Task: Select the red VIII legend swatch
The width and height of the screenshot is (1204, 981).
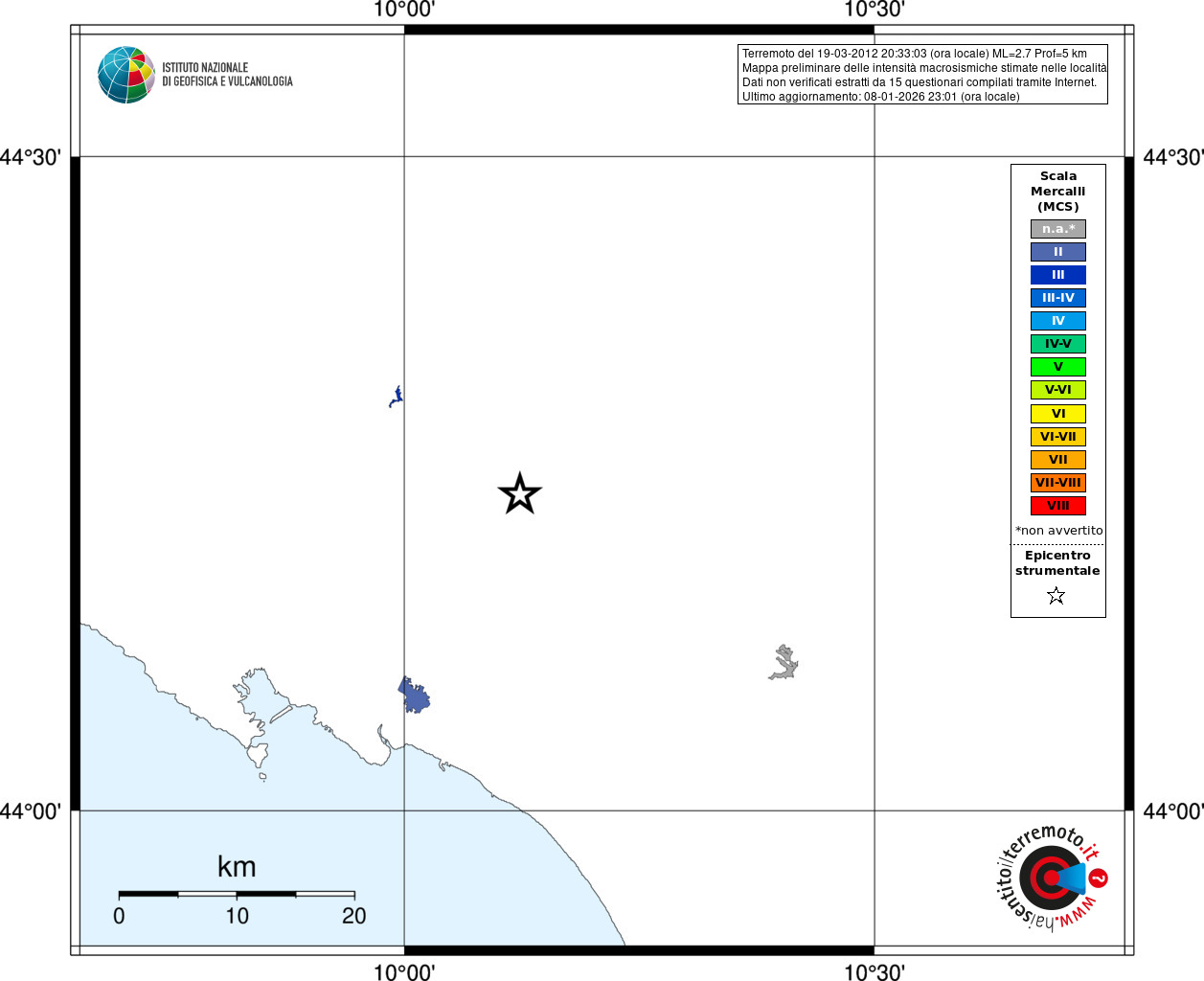Action: (x=1058, y=506)
